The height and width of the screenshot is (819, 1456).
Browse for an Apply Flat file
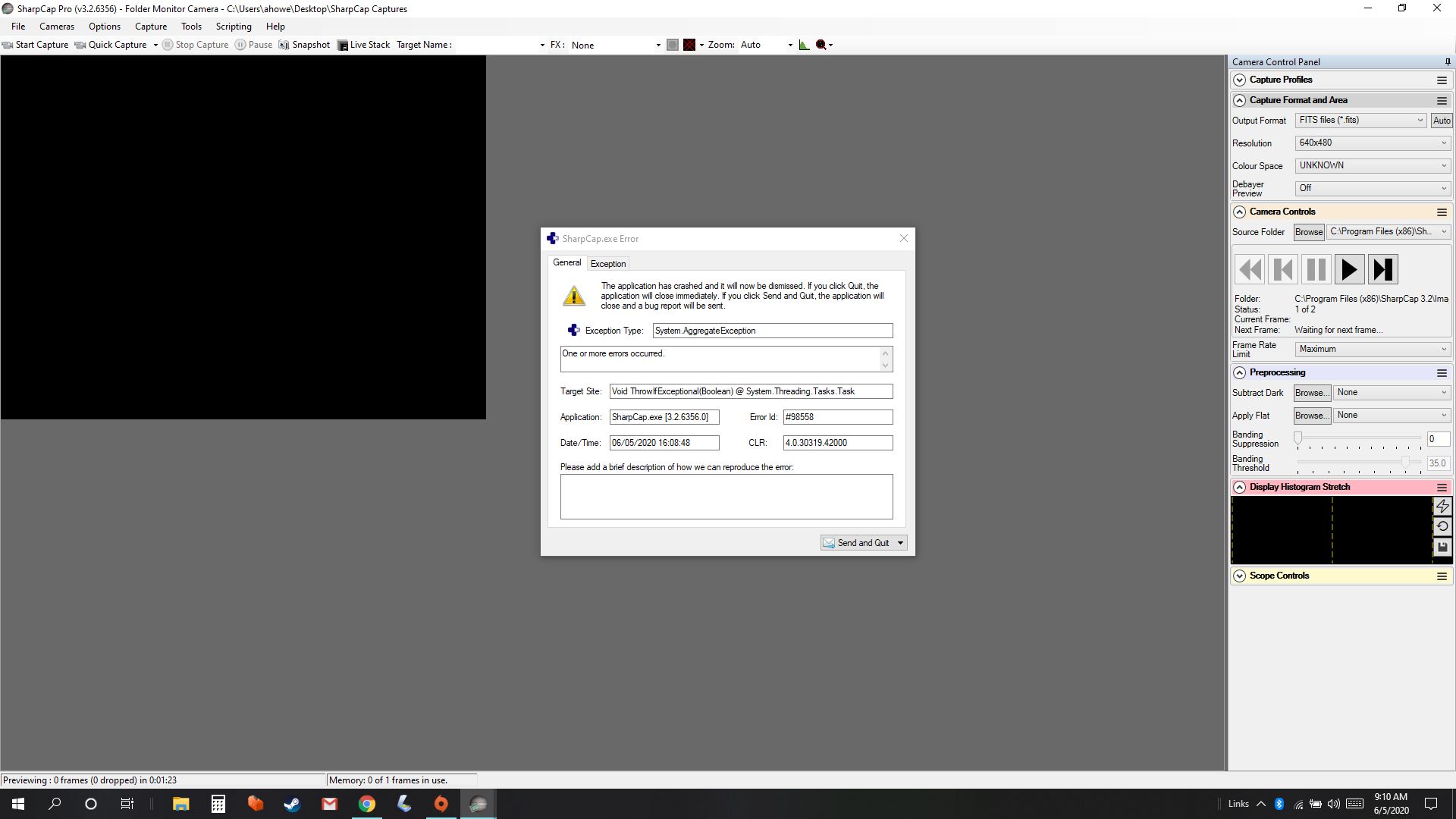point(1312,416)
